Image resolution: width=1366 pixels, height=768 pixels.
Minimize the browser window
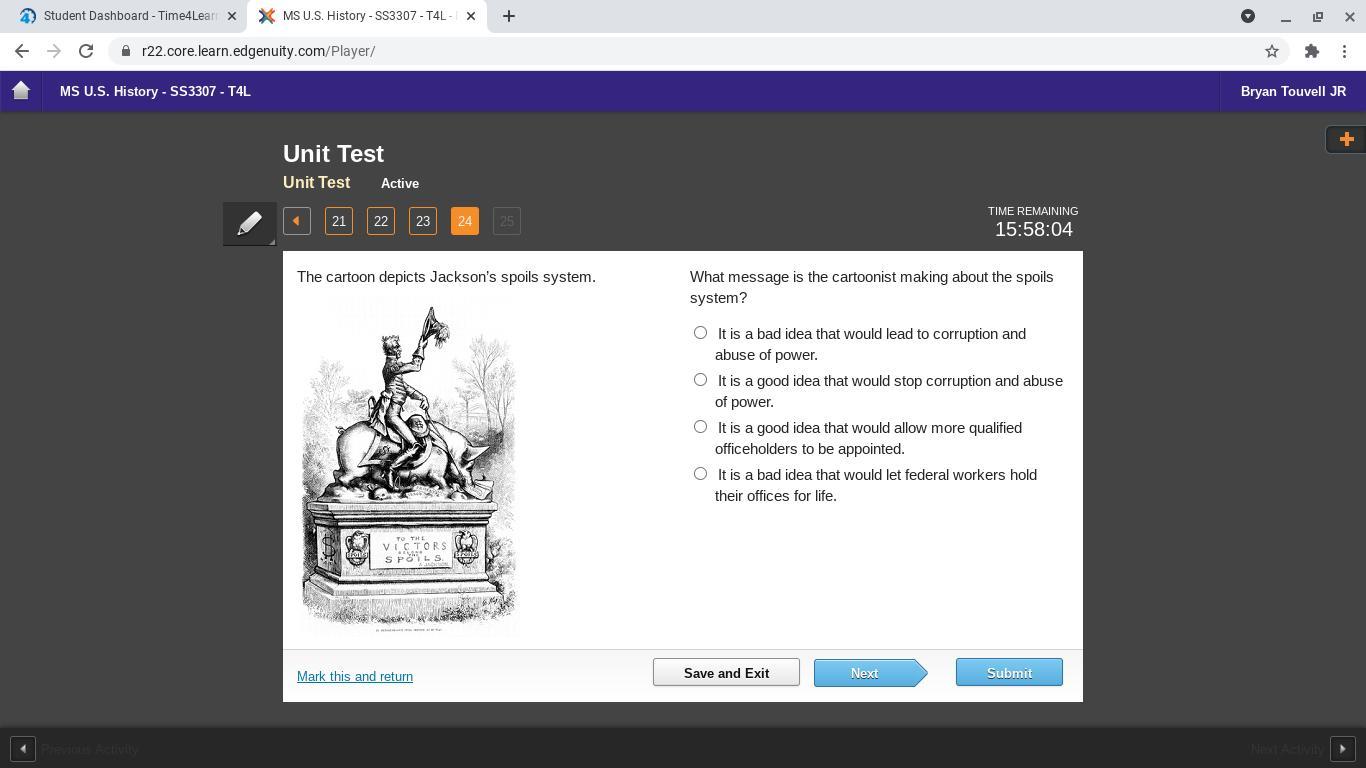coord(1286,16)
